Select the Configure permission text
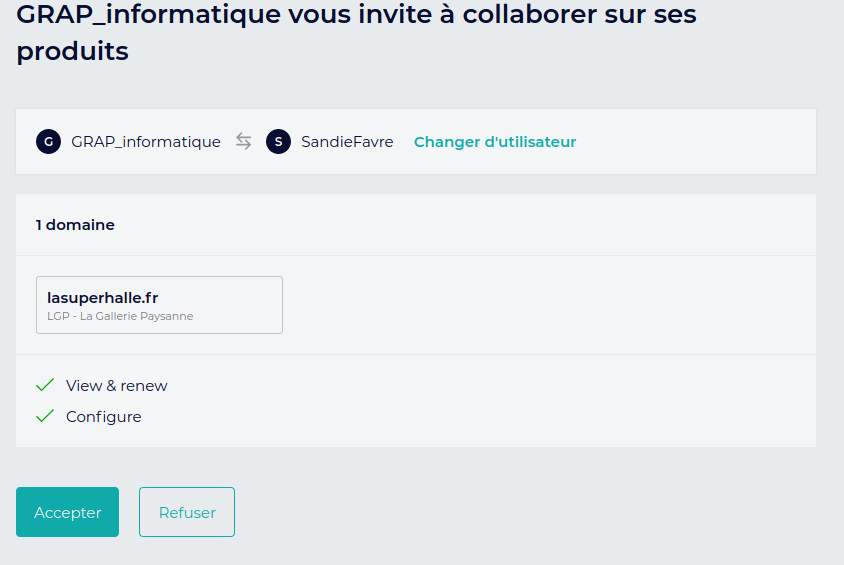 [x=104, y=416]
